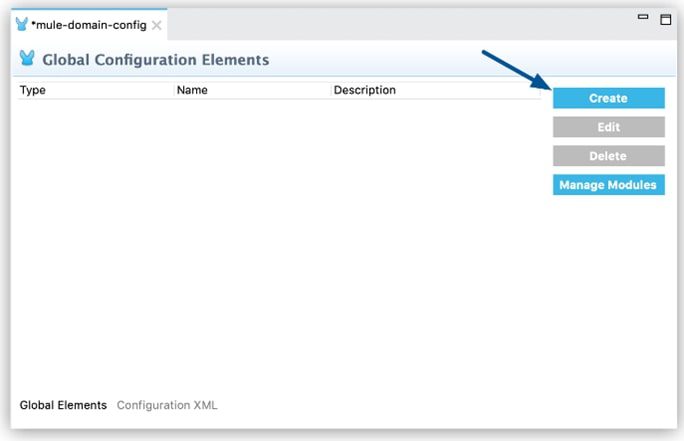684x441 pixels.
Task: Click the Create button
Action: 609,98
